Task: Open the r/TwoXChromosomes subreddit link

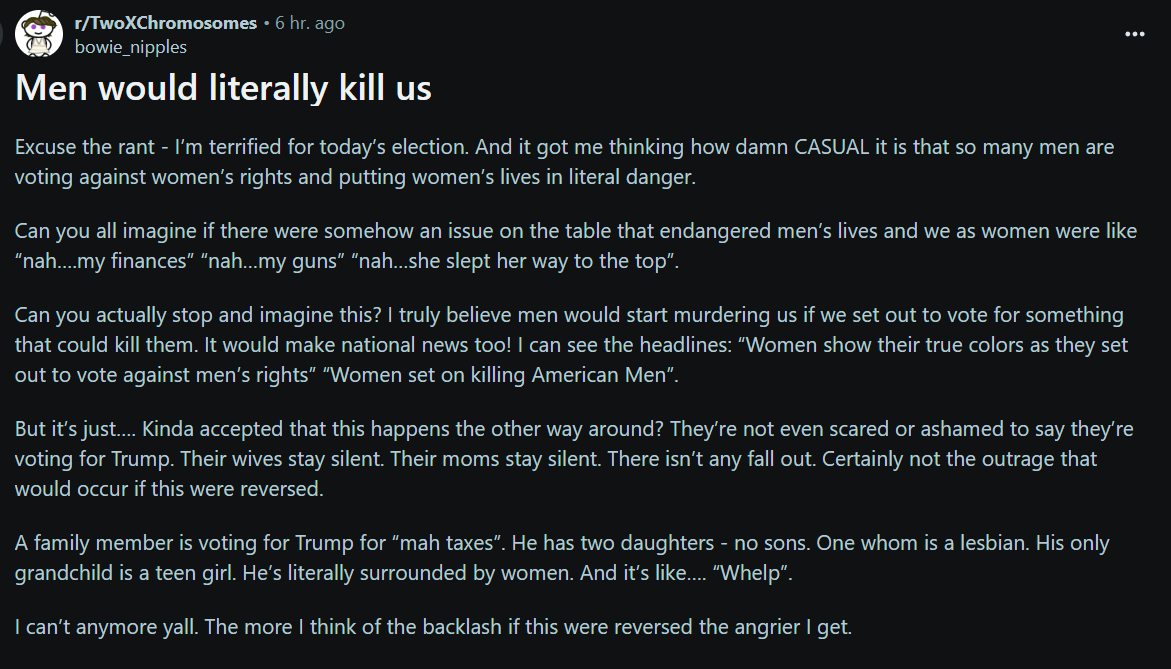Action: 166,23
